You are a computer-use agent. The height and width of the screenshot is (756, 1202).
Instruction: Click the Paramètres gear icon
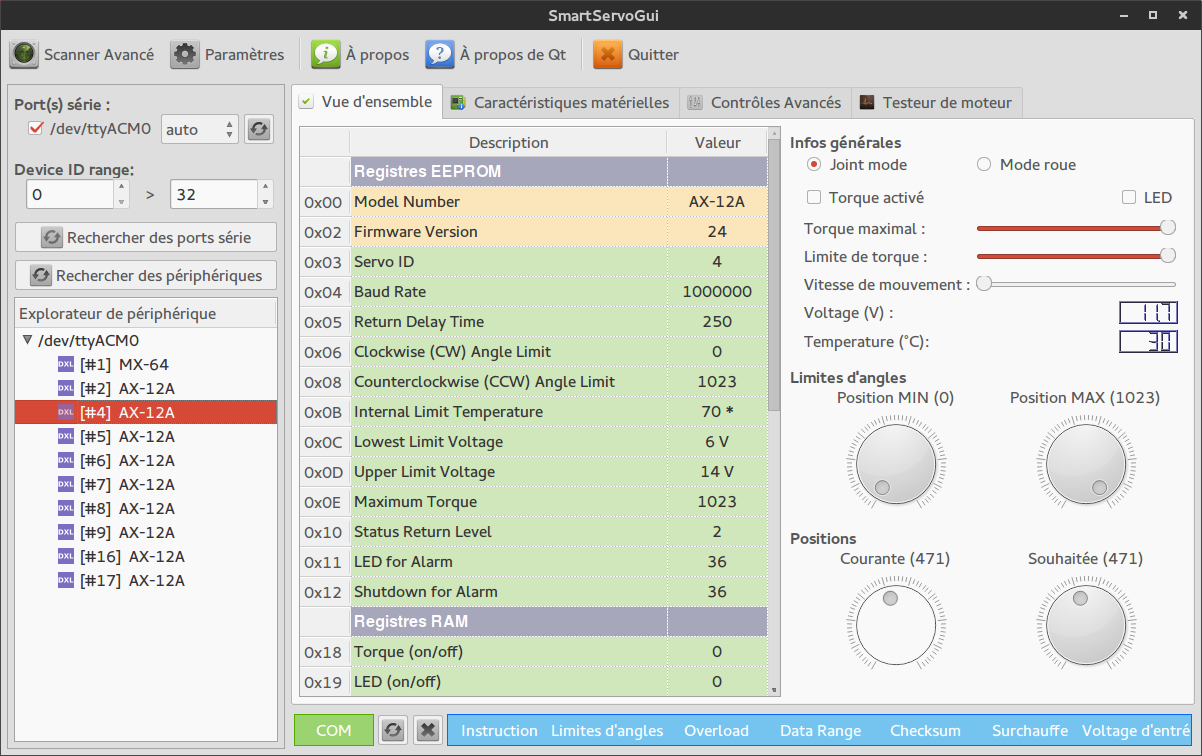pyautogui.click(x=185, y=54)
